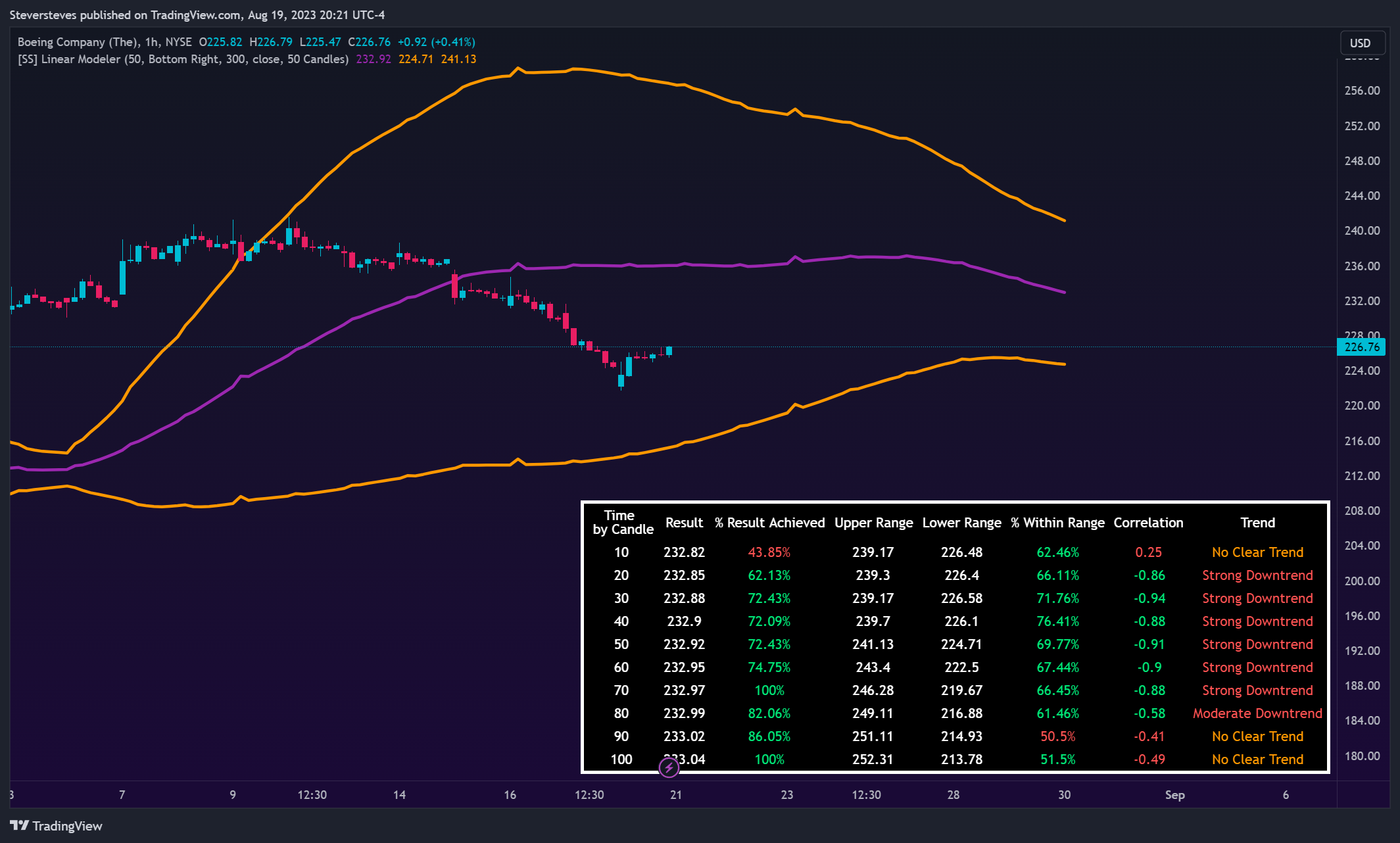The width and height of the screenshot is (1400, 843).
Task: Click the 240.00 price axis label
Action: [1362, 231]
